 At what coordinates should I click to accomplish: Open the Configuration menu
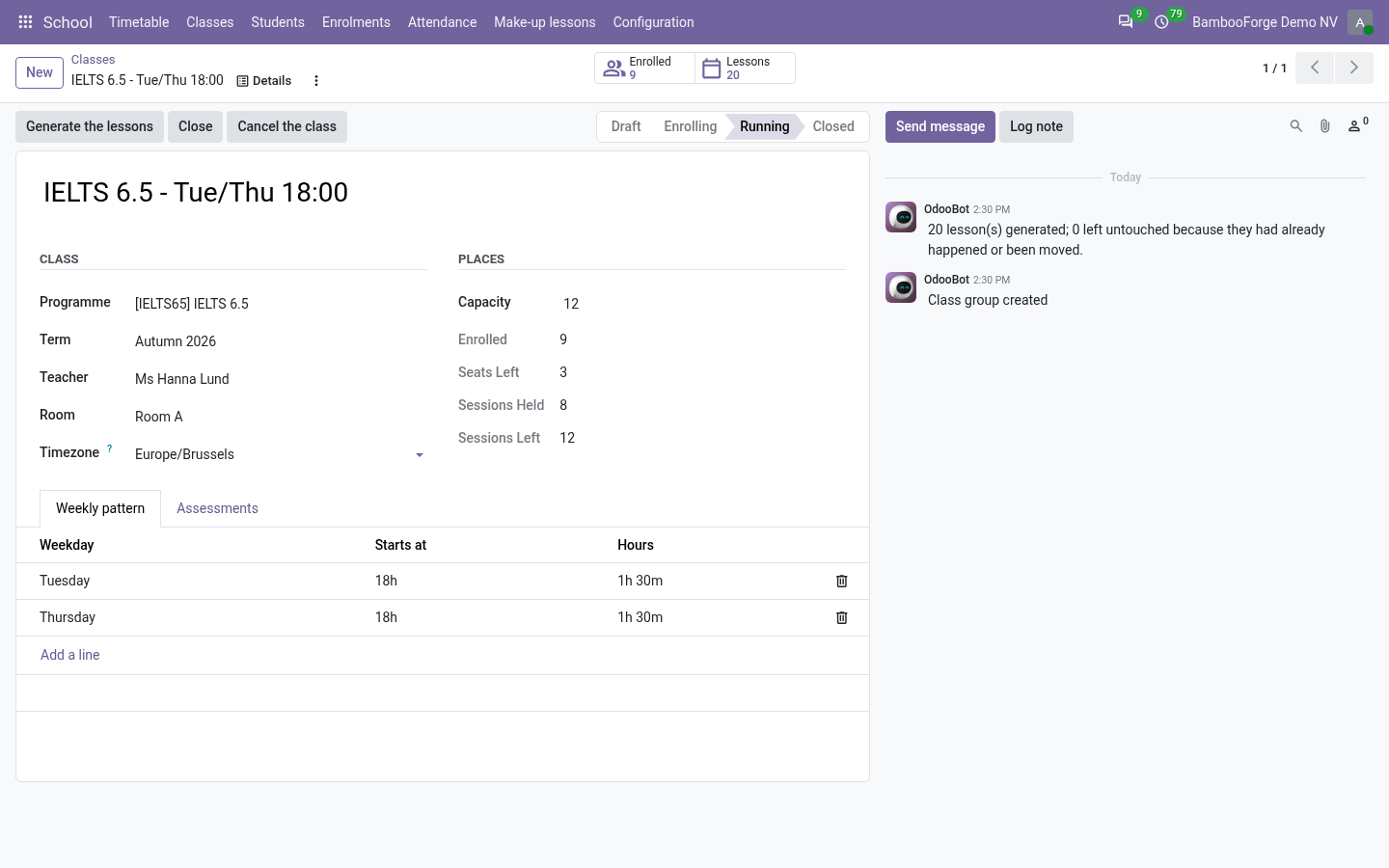click(653, 22)
